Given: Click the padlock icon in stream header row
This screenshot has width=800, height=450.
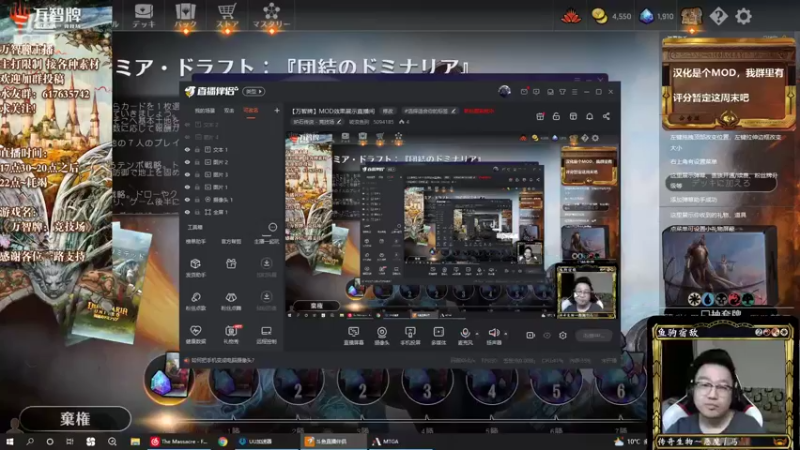Looking at the screenshot, I should 556,116.
